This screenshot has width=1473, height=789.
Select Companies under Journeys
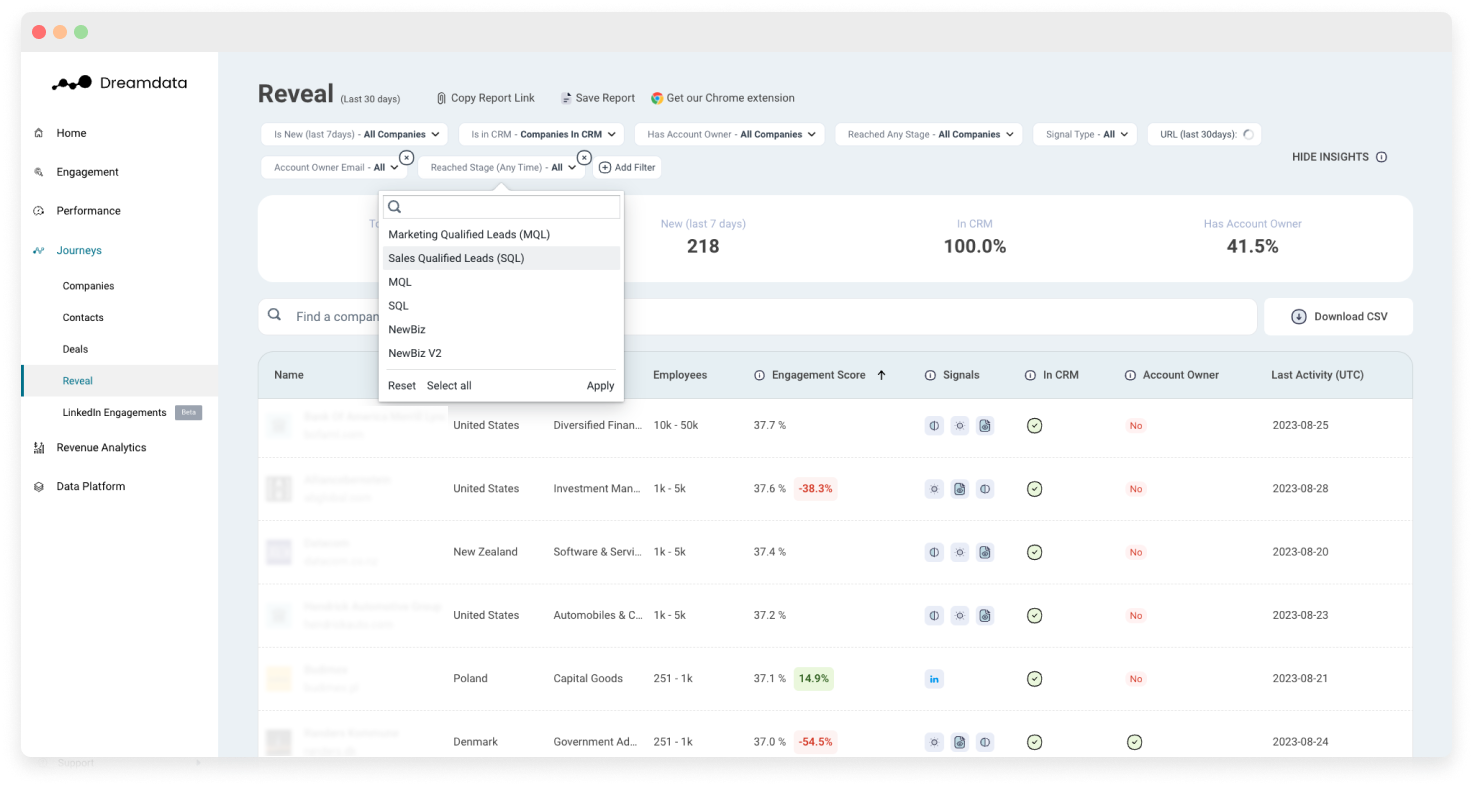pyautogui.click(x=88, y=286)
